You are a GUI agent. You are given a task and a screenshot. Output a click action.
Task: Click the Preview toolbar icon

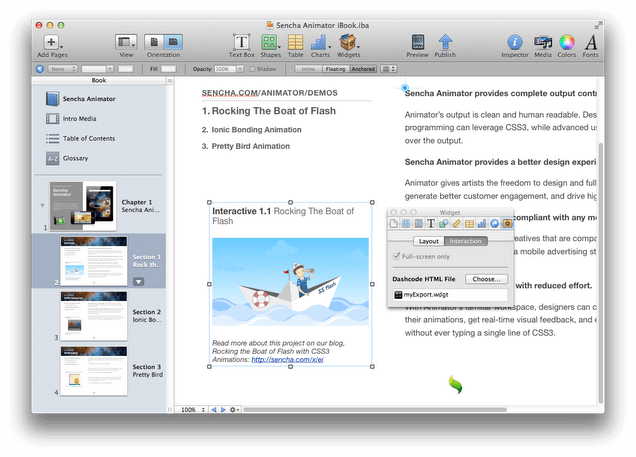pyautogui.click(x=418, y=42)
